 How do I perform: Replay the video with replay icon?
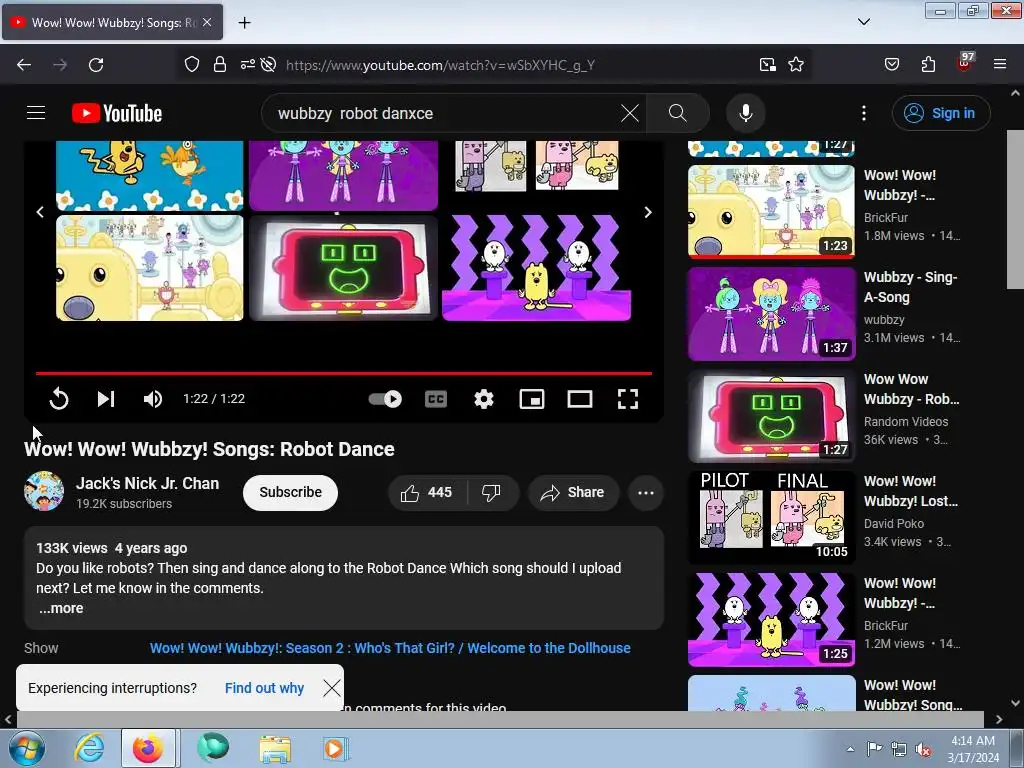(x=59, y=398)
